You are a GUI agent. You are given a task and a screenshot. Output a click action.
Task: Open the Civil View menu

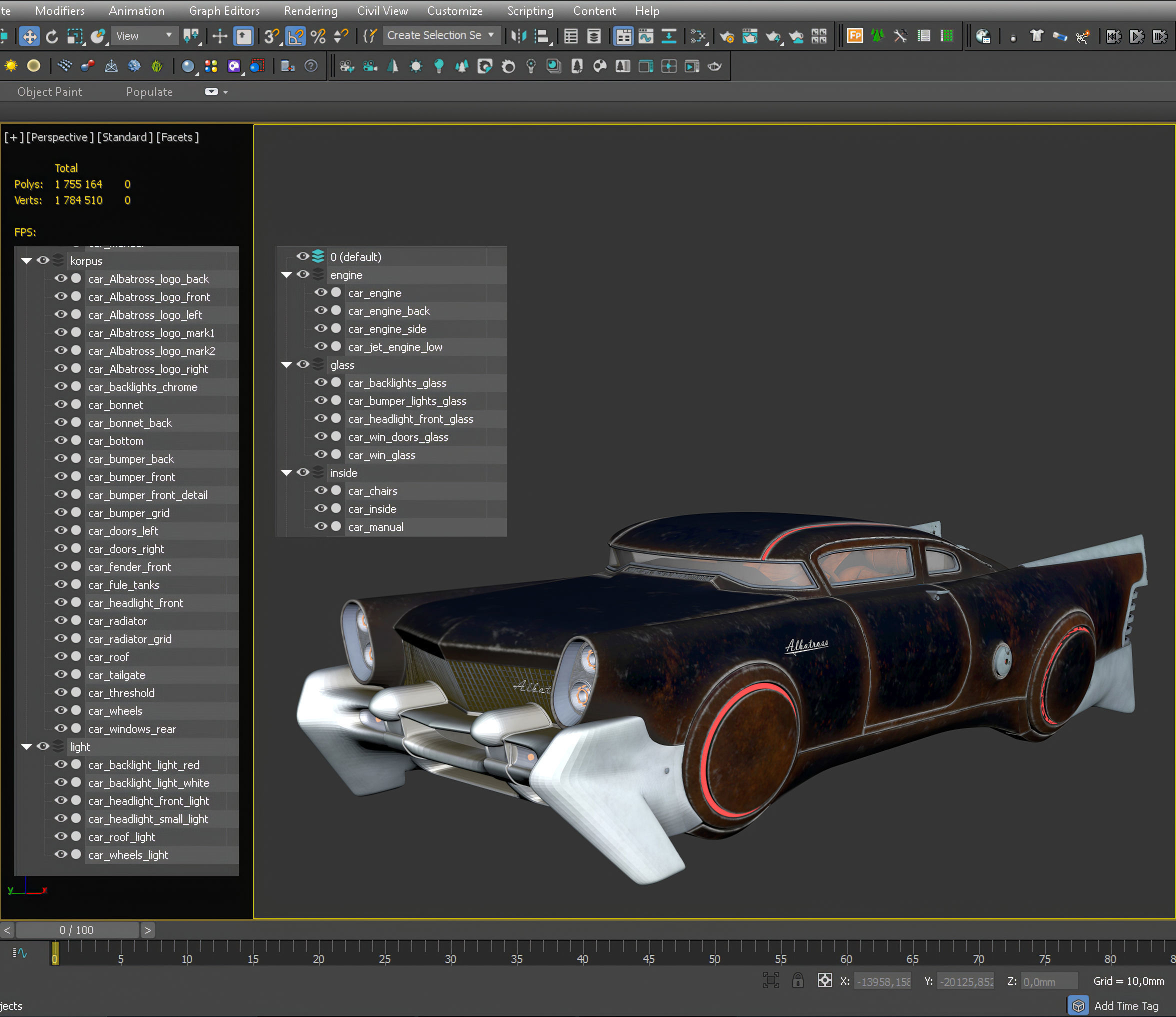(382, 11)
